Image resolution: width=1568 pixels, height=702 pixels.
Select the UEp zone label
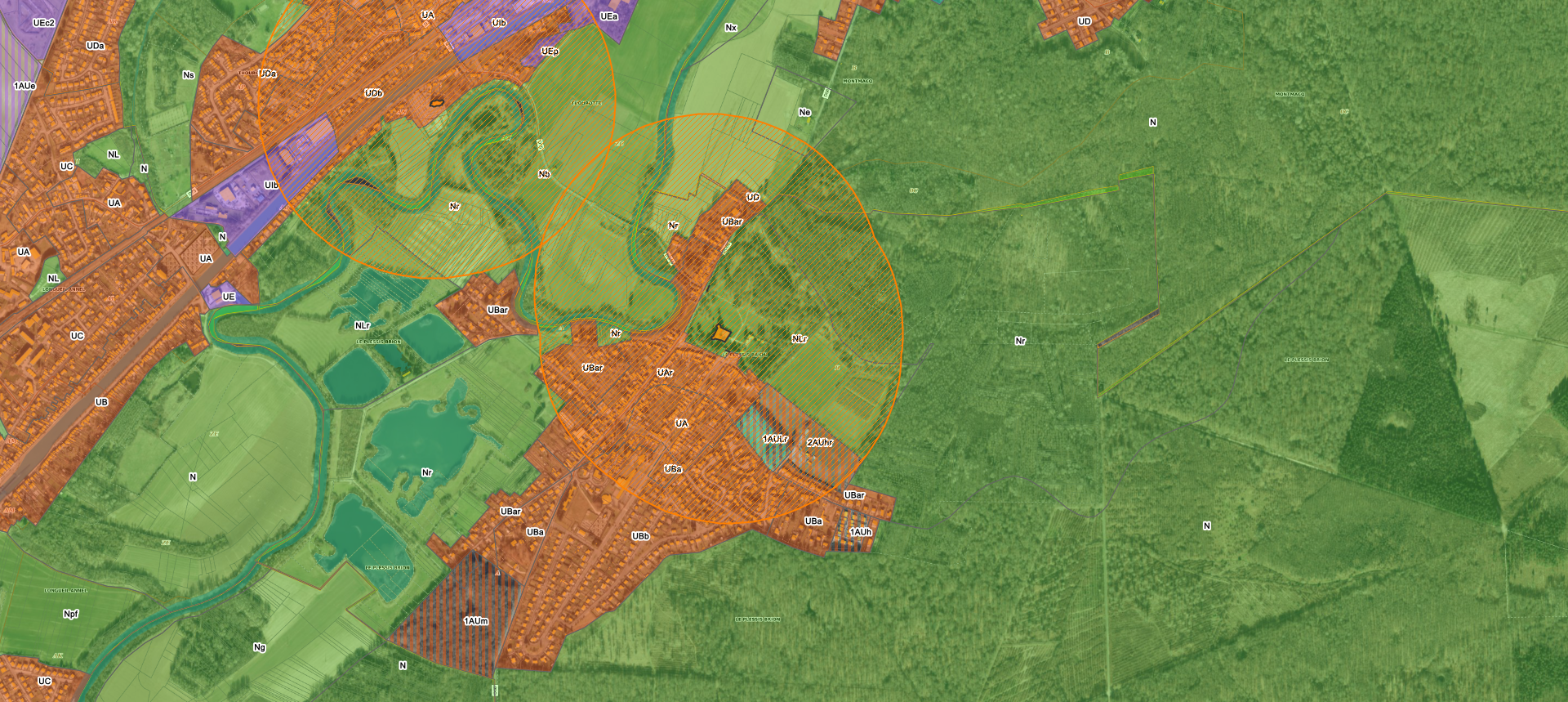550,51
